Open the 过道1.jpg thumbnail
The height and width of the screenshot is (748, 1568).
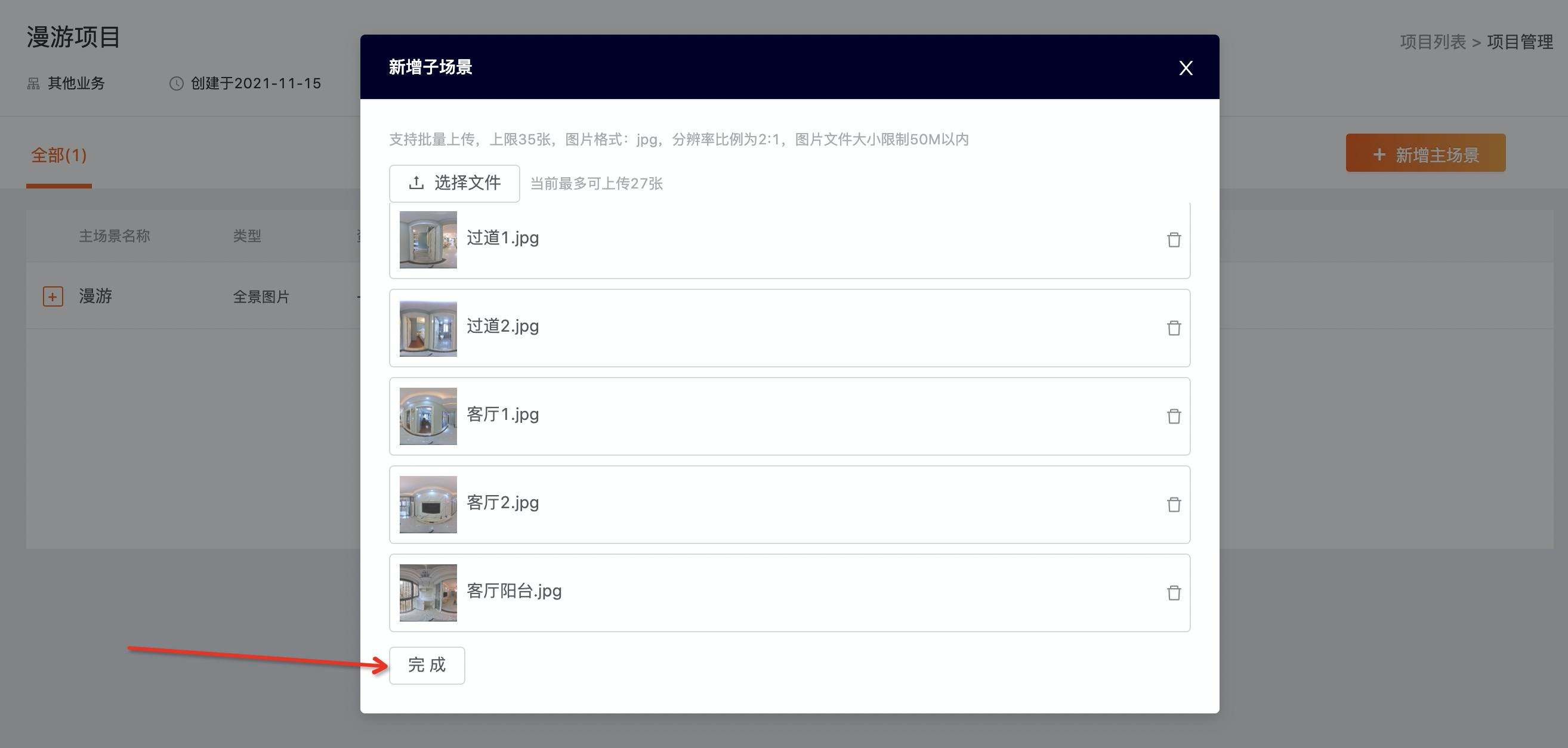[x=428, y=240]
